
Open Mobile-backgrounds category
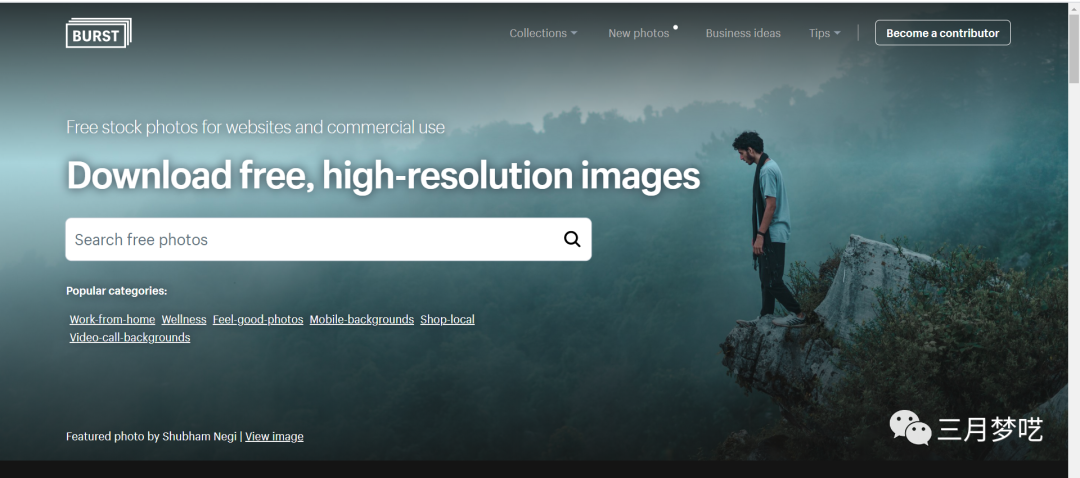[x=362, y=320]
